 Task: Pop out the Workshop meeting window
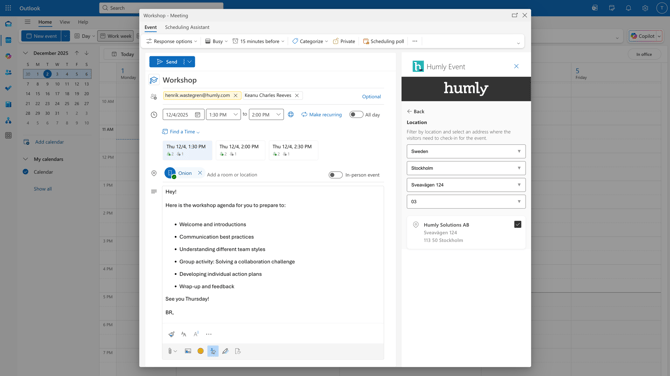point(514,15)
